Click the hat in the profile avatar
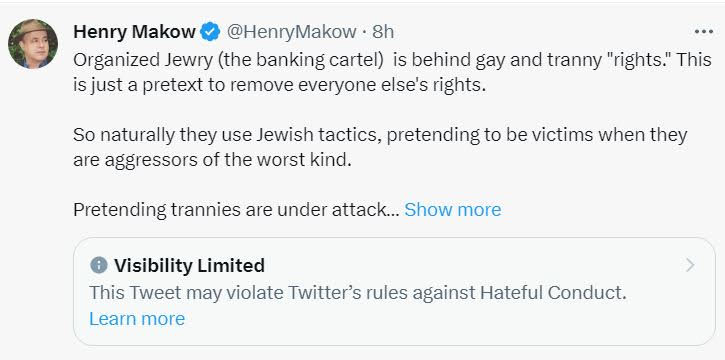725x360 pixels. (31, 30)
